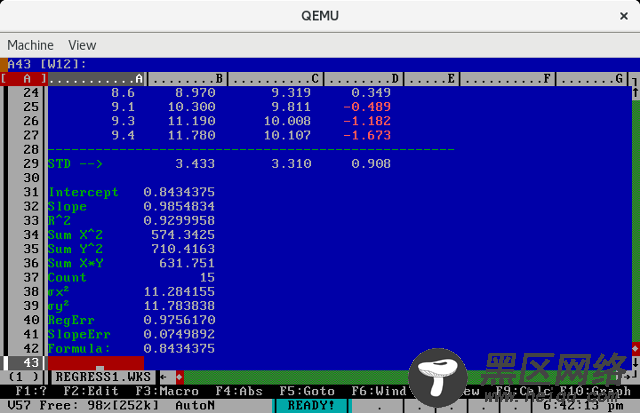Screen dimensions: 640x413
Task: Select row 28 header
Action: 31,149
